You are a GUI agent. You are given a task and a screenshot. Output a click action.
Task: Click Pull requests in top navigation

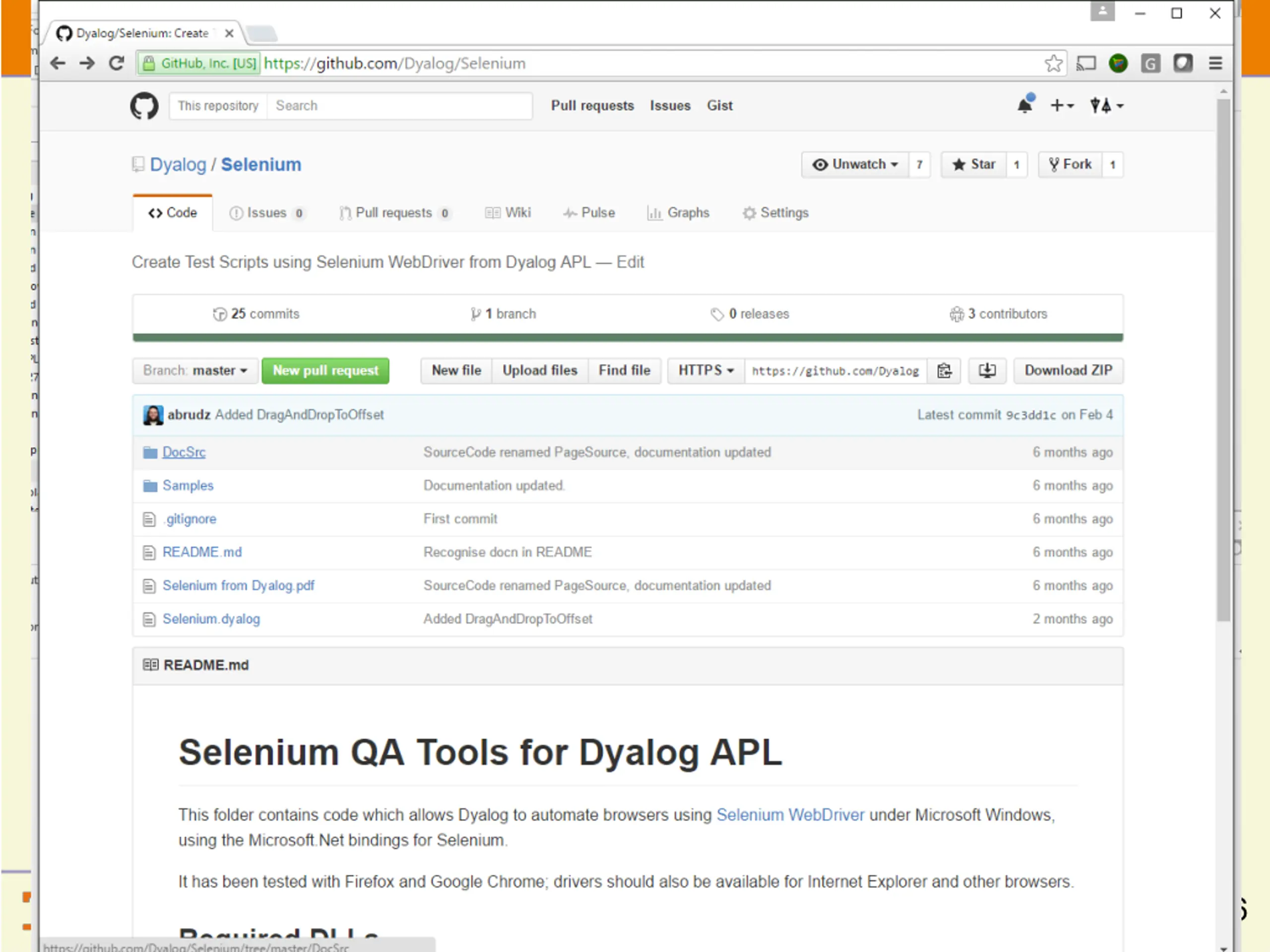[592, 106]
